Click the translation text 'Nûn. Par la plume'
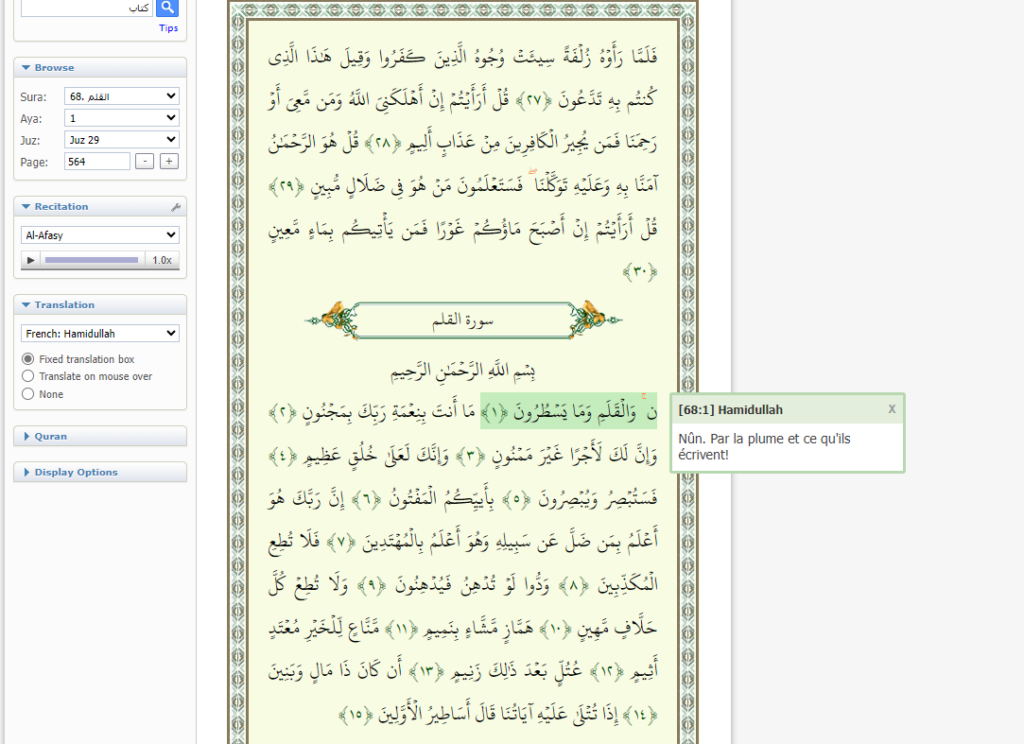Viewport: 1024px width, 744px height. (764, 447)
